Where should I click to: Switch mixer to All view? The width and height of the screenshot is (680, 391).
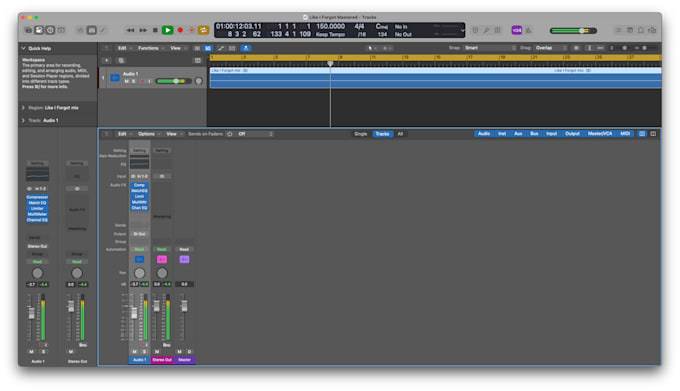tap(400, 134)
